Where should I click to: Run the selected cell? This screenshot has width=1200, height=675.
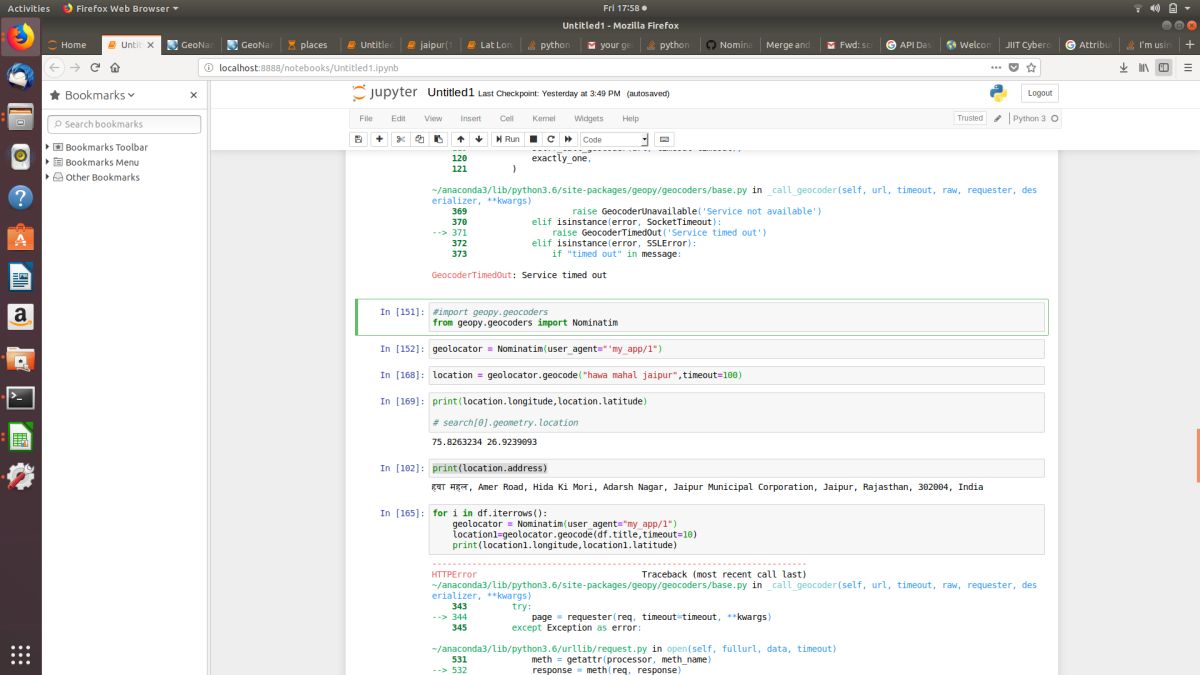tap(507, 139)
